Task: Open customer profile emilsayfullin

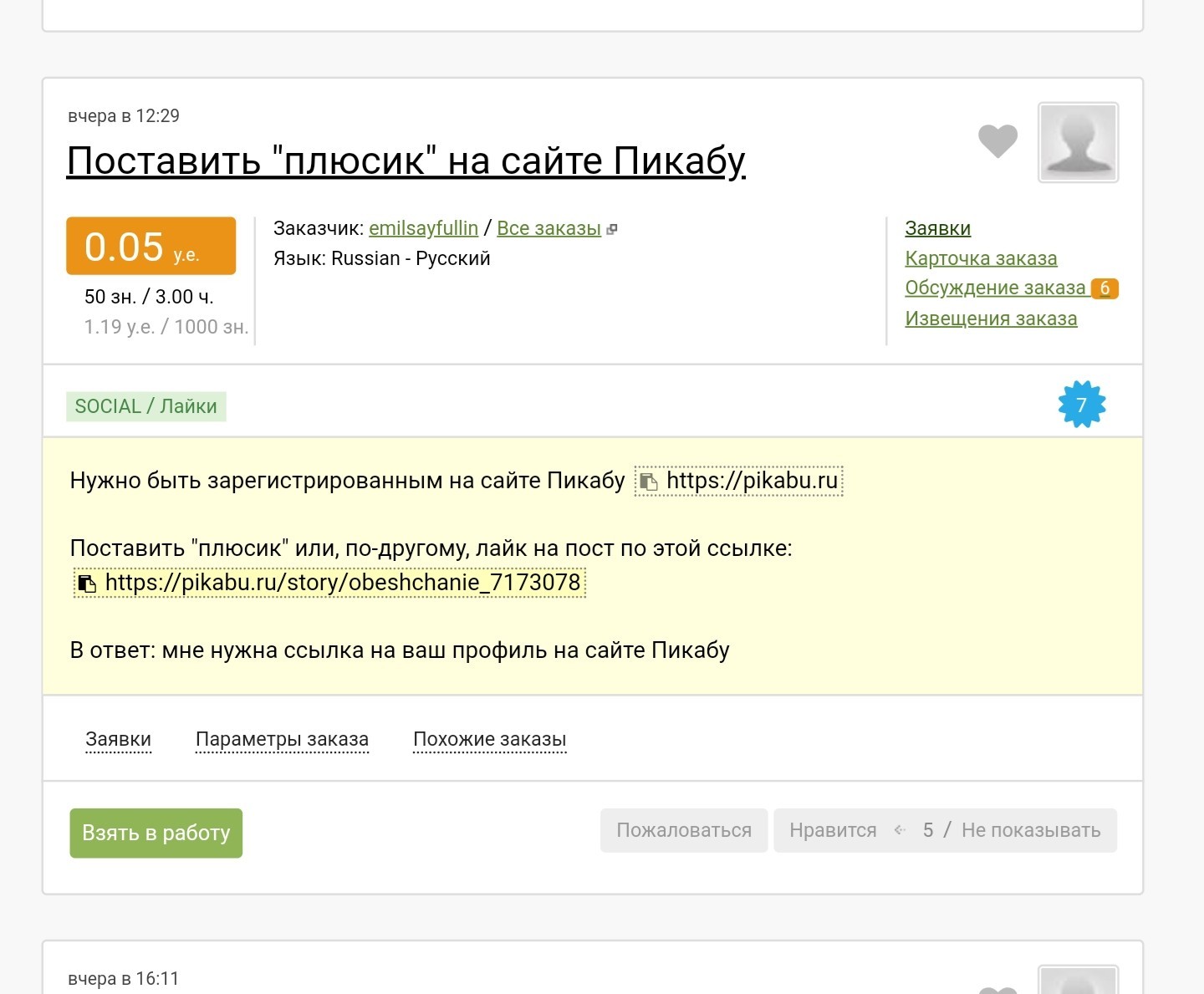Action: coord(423,228)
